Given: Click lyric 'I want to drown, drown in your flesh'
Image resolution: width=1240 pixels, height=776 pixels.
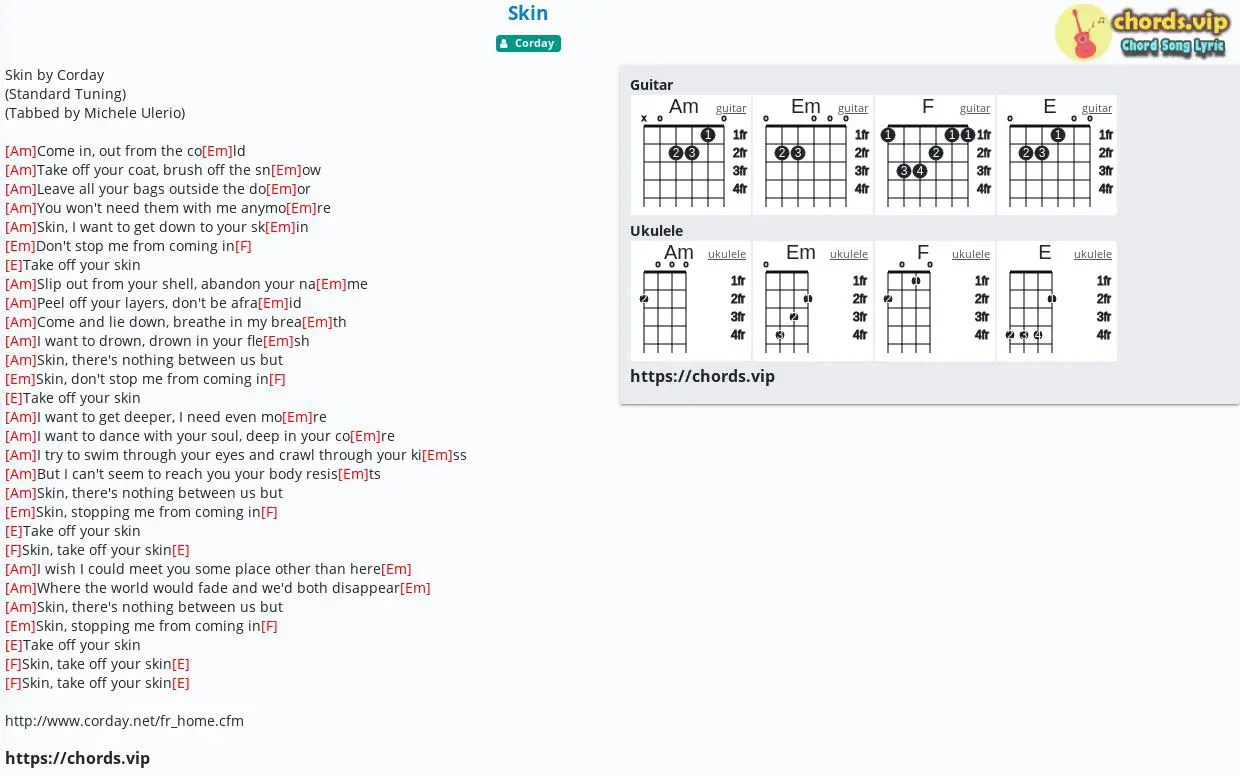Looking at the screenshot, I should pos(157,341).
